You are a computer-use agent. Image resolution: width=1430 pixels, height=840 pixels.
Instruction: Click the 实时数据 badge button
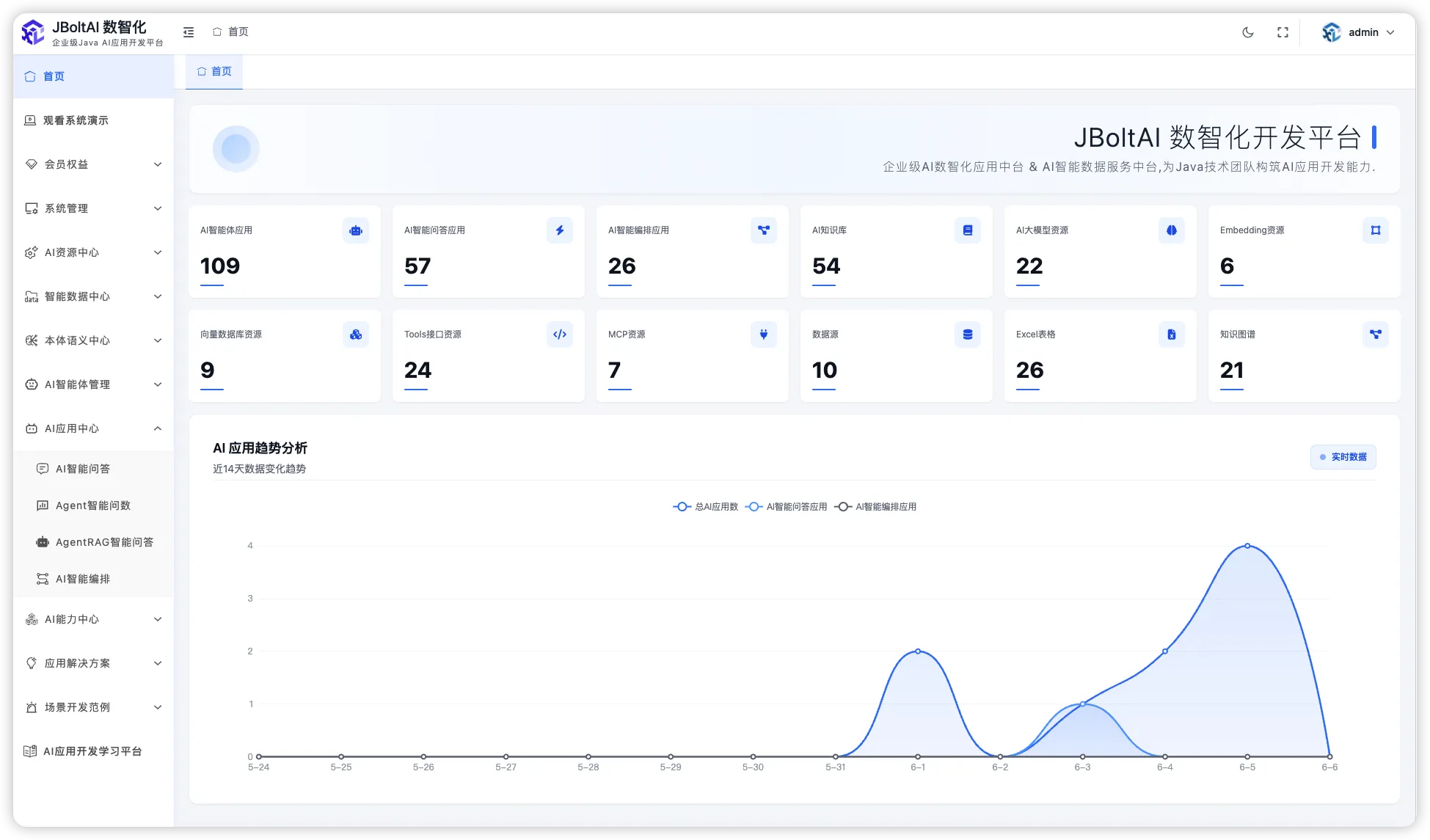click(x=1343, y=457)
